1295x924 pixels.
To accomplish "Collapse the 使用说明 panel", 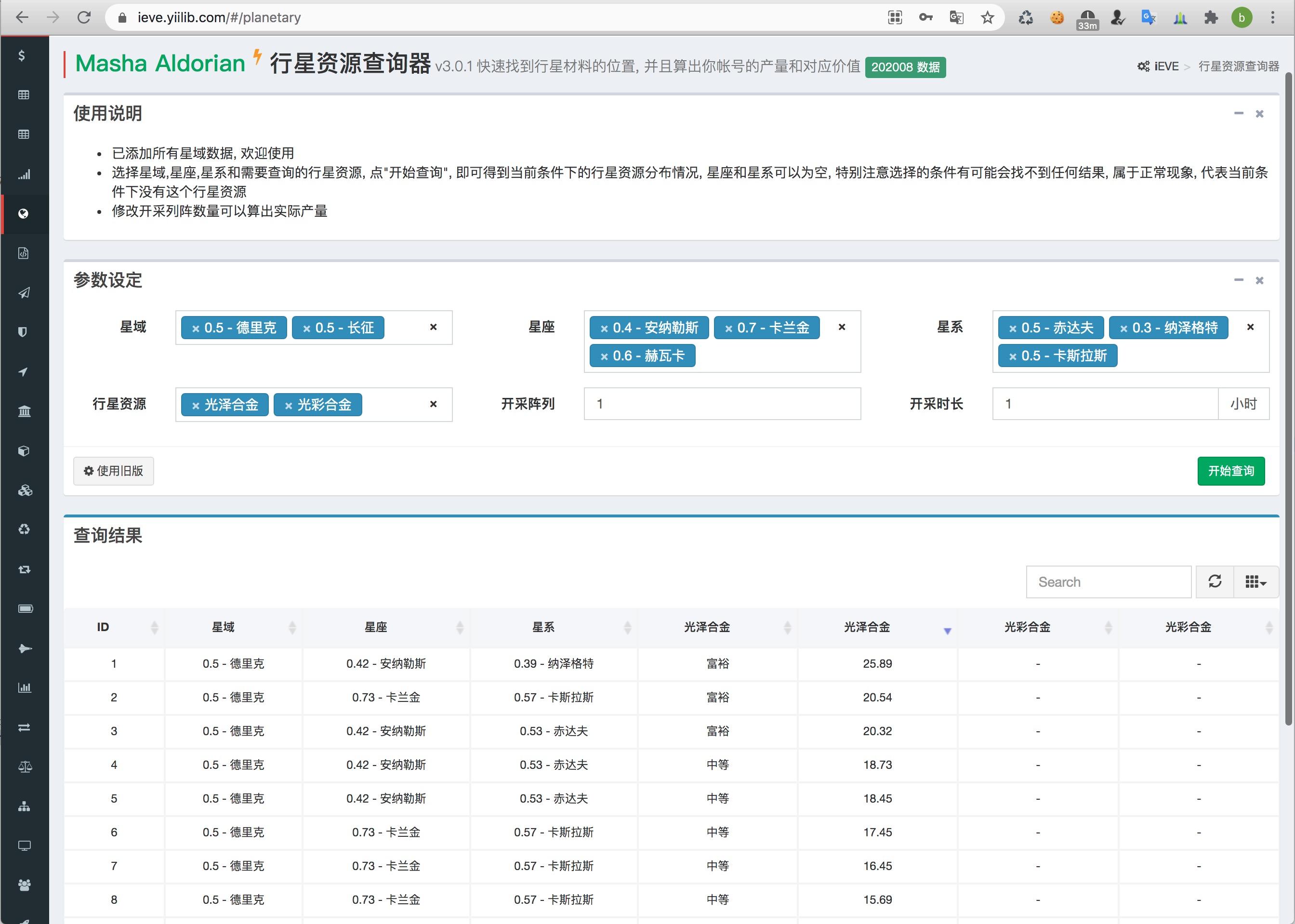I will pos(1239,113).
